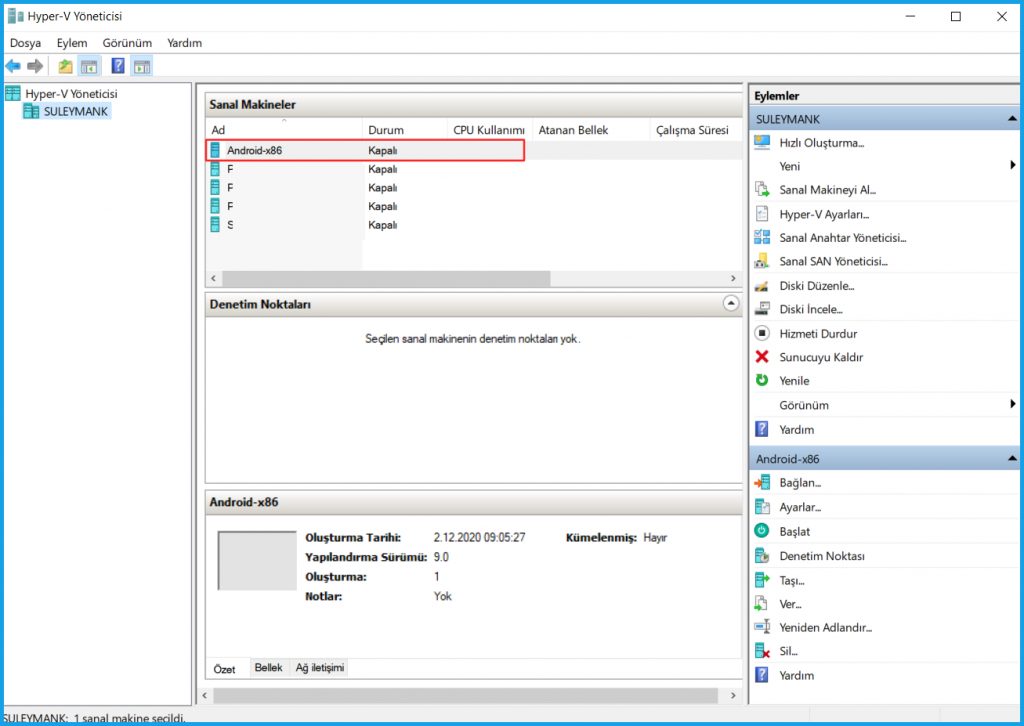
Task: Click Yardım under Android-x86 actions
Action: [x=797, y=675]
